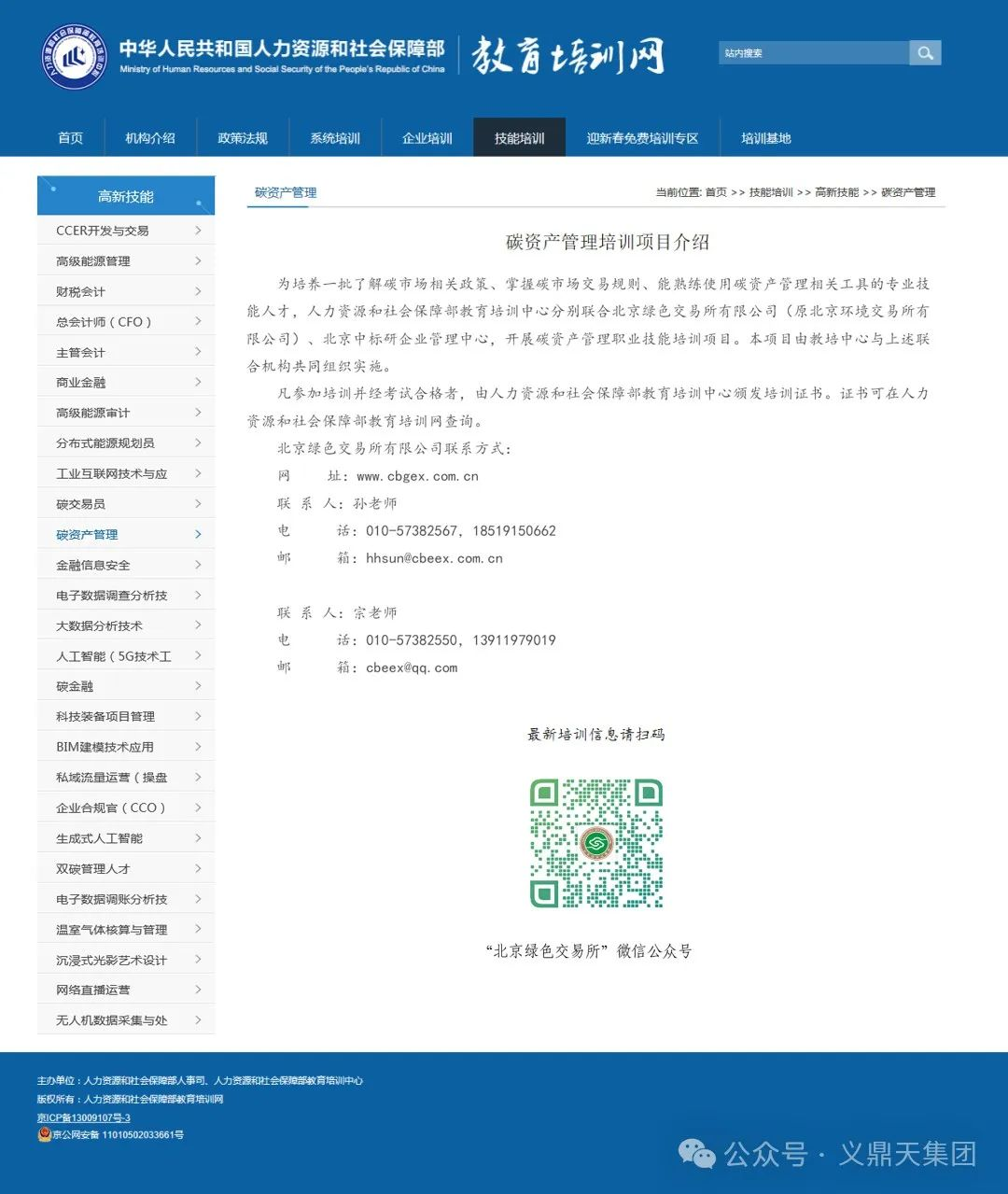The image size is (1008, 1194).
Task: Click the ministry emblem logo
Action: pos(73,58)
